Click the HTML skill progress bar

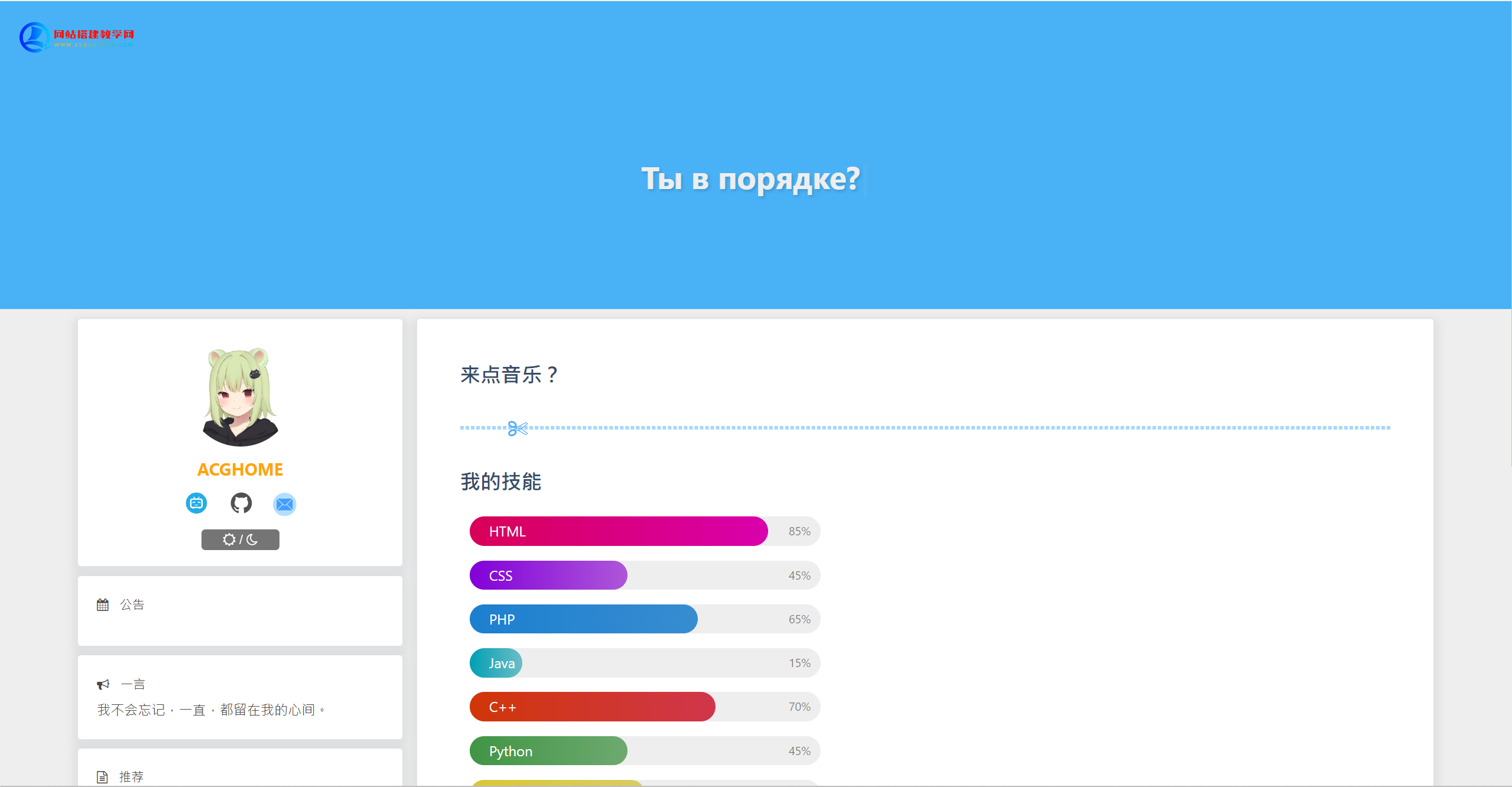click(618, 531)
